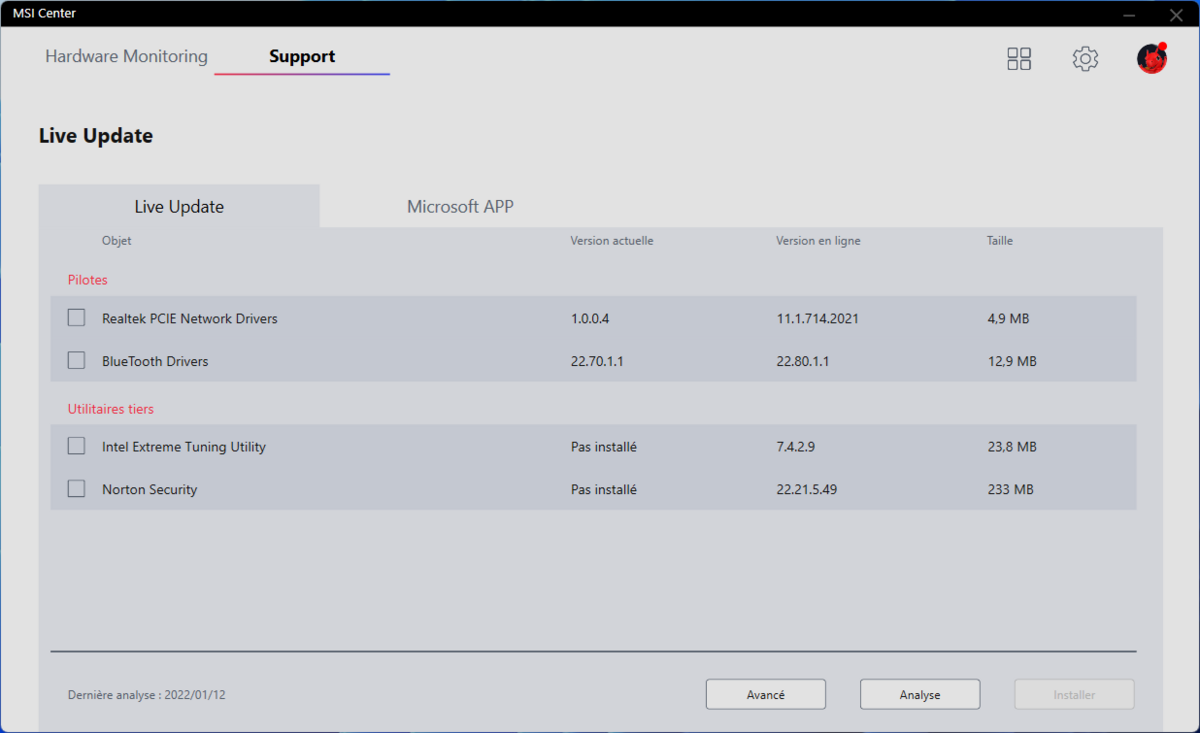Click current version 22.70.1.1
Viewport: 1200px width, 733px height.
click(597, 361)
